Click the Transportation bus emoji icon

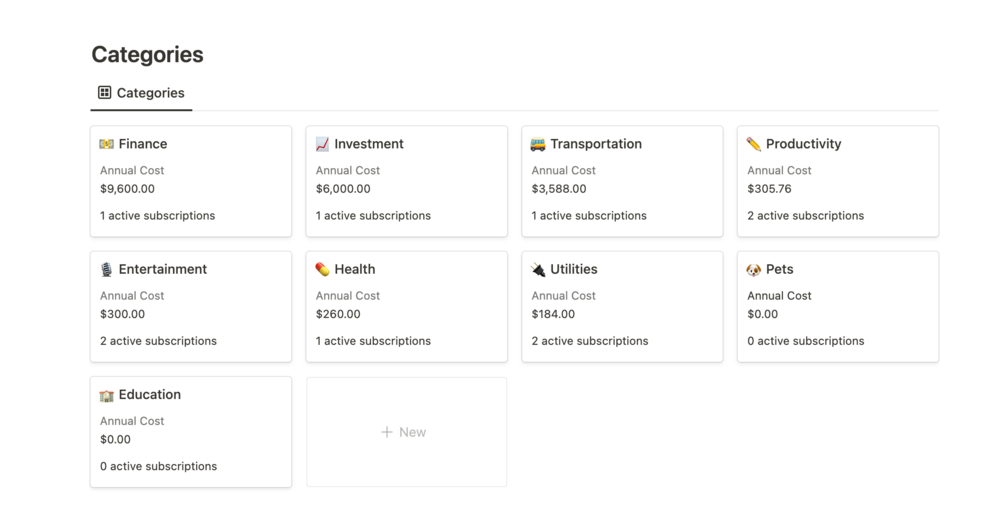538,144
